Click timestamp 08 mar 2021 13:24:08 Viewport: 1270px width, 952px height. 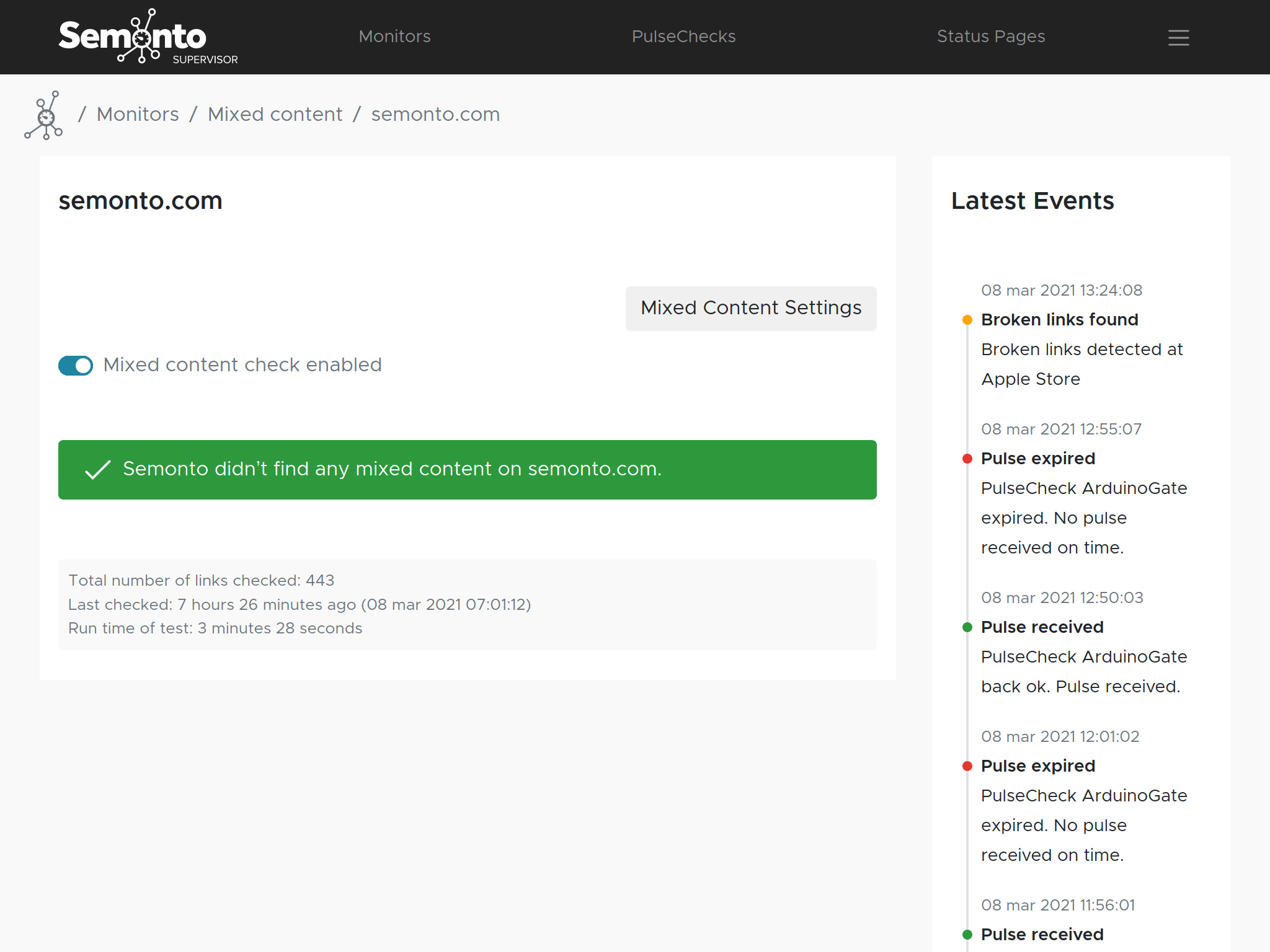coord(1062,291)
